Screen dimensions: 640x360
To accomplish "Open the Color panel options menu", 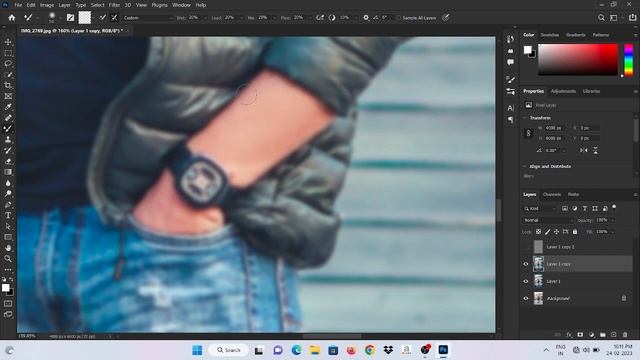I will click(x=636, y=35).
